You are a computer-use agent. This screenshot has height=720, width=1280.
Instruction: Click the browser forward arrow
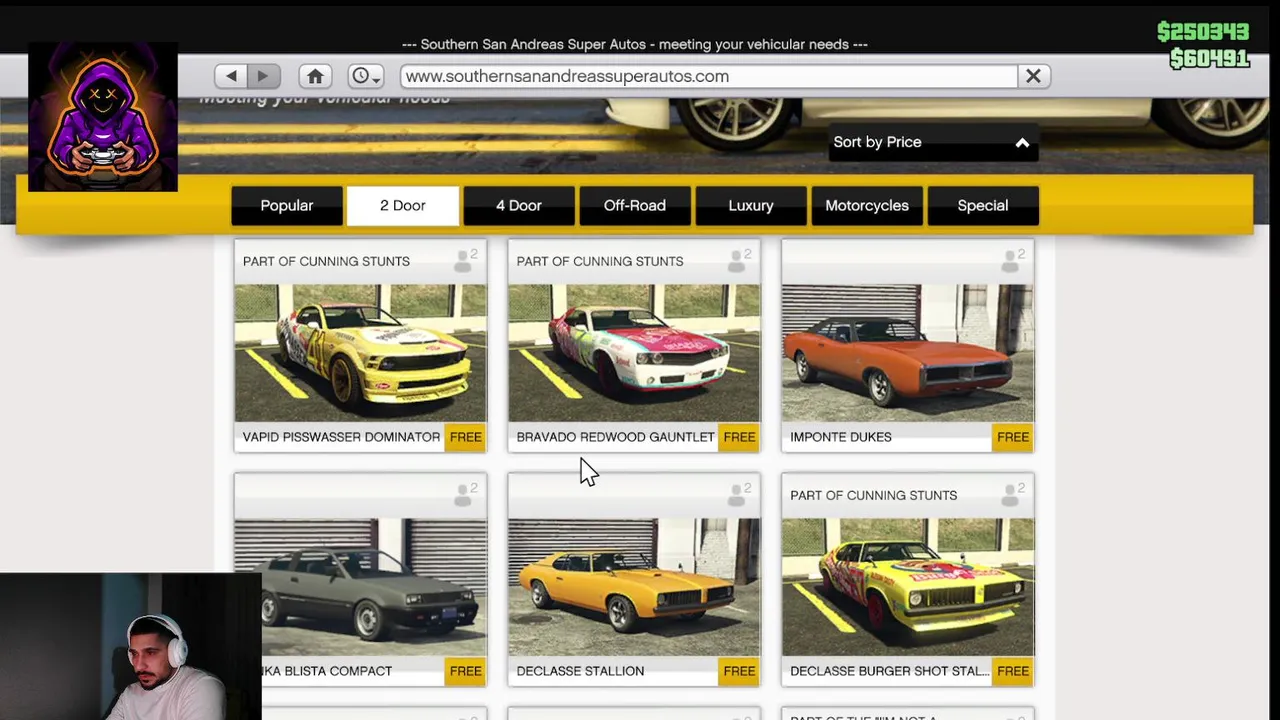(263, 76)
